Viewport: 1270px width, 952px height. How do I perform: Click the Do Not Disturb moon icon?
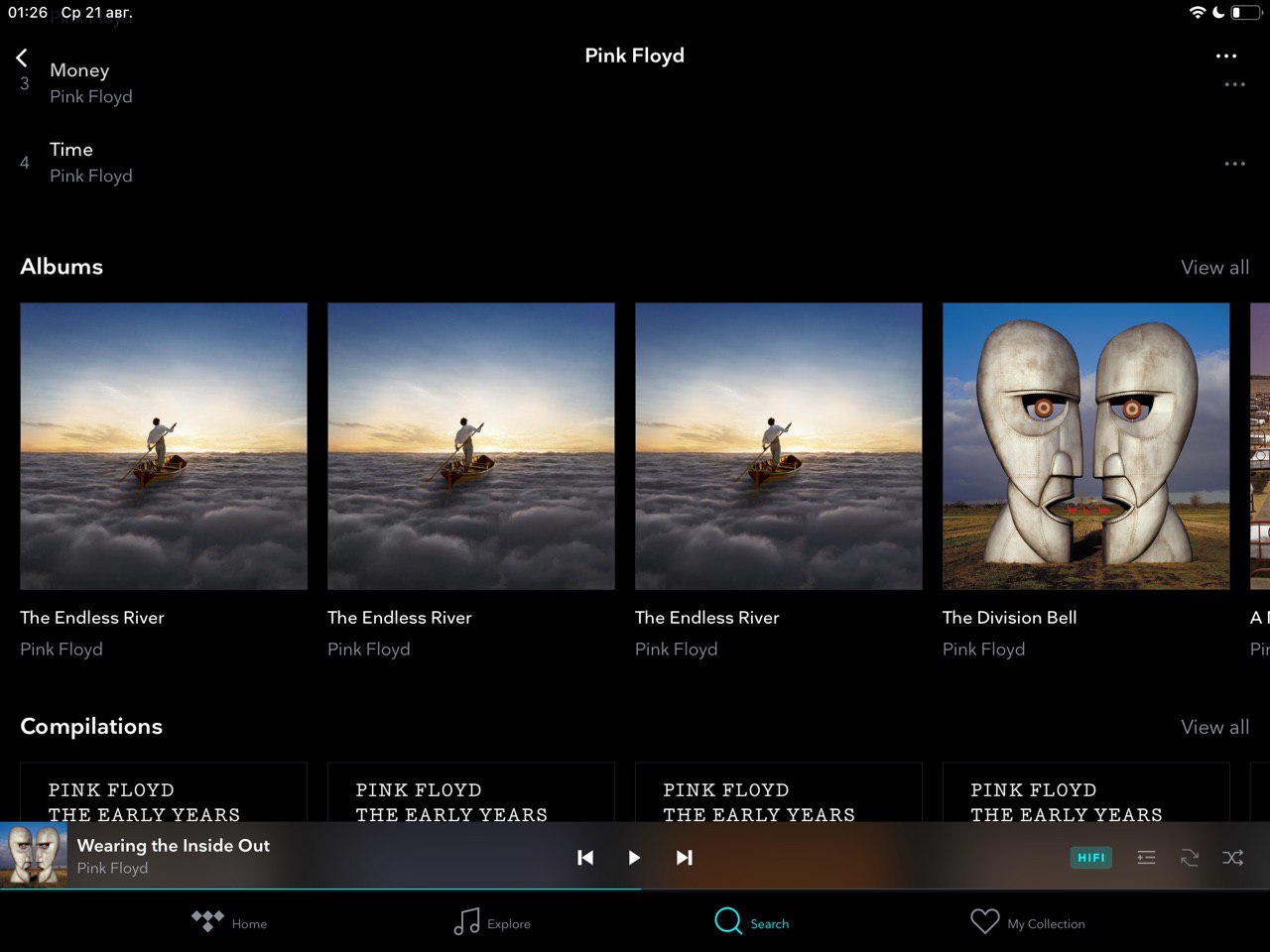click(1218, 13)
